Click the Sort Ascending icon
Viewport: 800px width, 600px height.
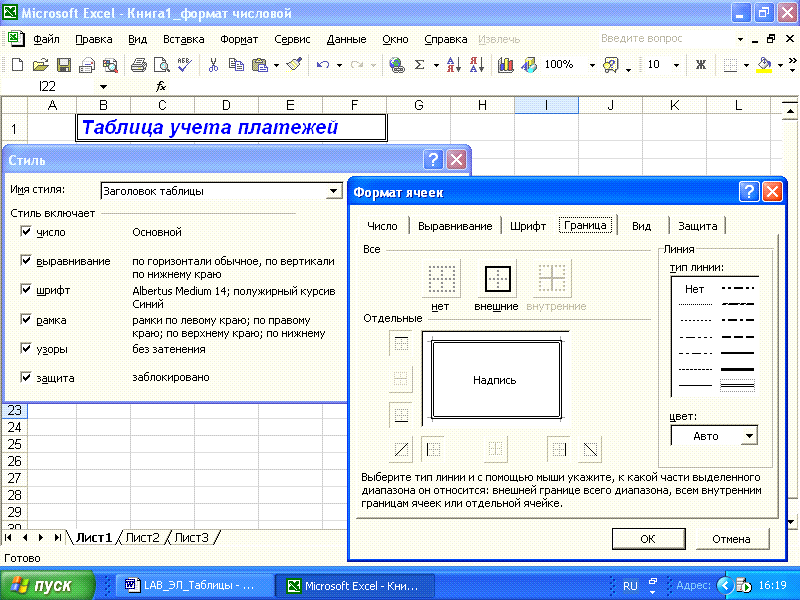pos(454,65)
